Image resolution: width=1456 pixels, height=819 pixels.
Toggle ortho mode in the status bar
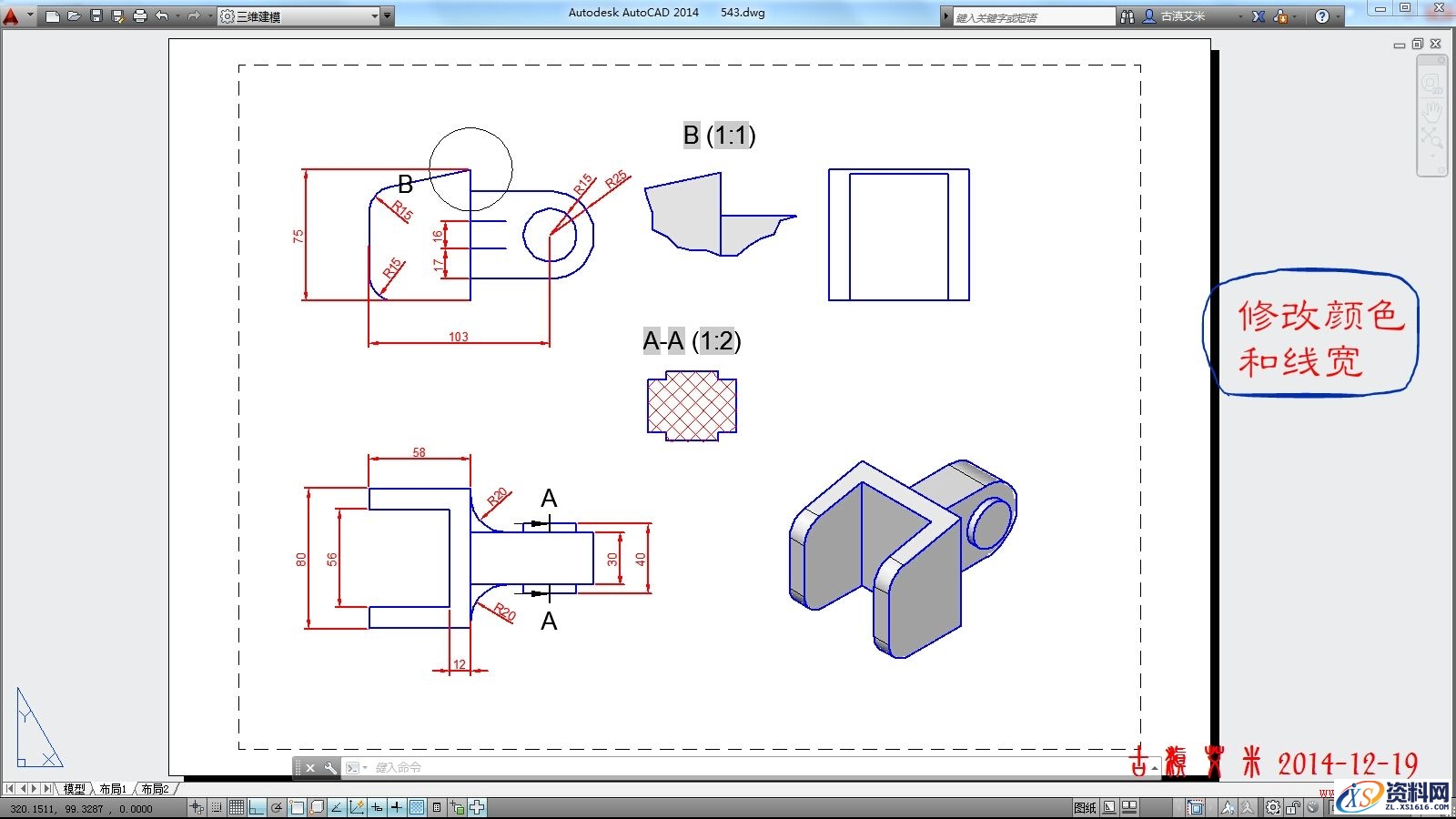click(257, 805)
